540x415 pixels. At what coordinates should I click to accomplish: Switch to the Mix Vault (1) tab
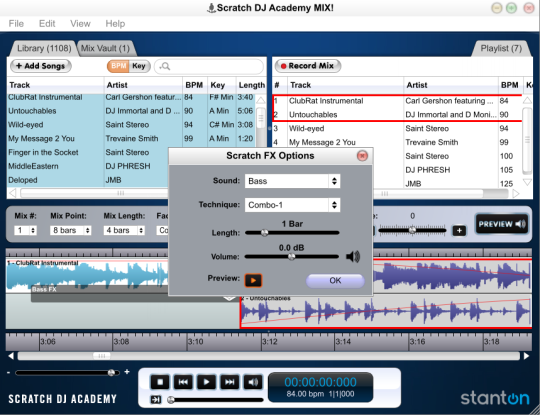[x=105, y=49]
